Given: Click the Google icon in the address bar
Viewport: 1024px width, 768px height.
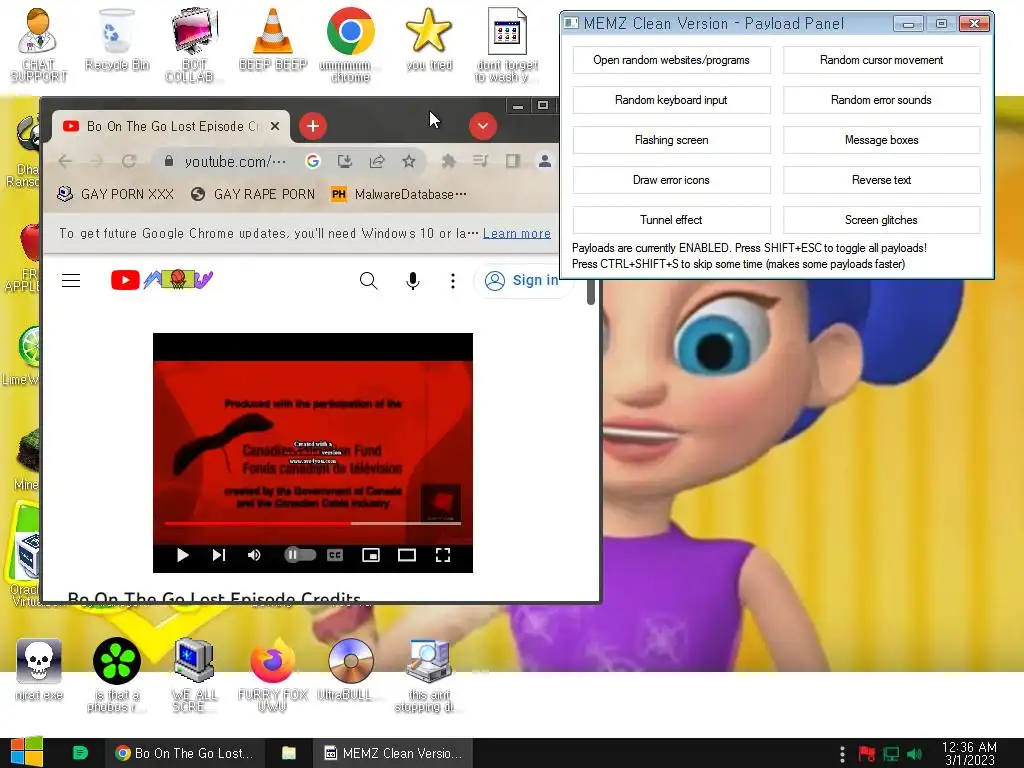Looking at the screenshot, I should click(x=313, y=161).
